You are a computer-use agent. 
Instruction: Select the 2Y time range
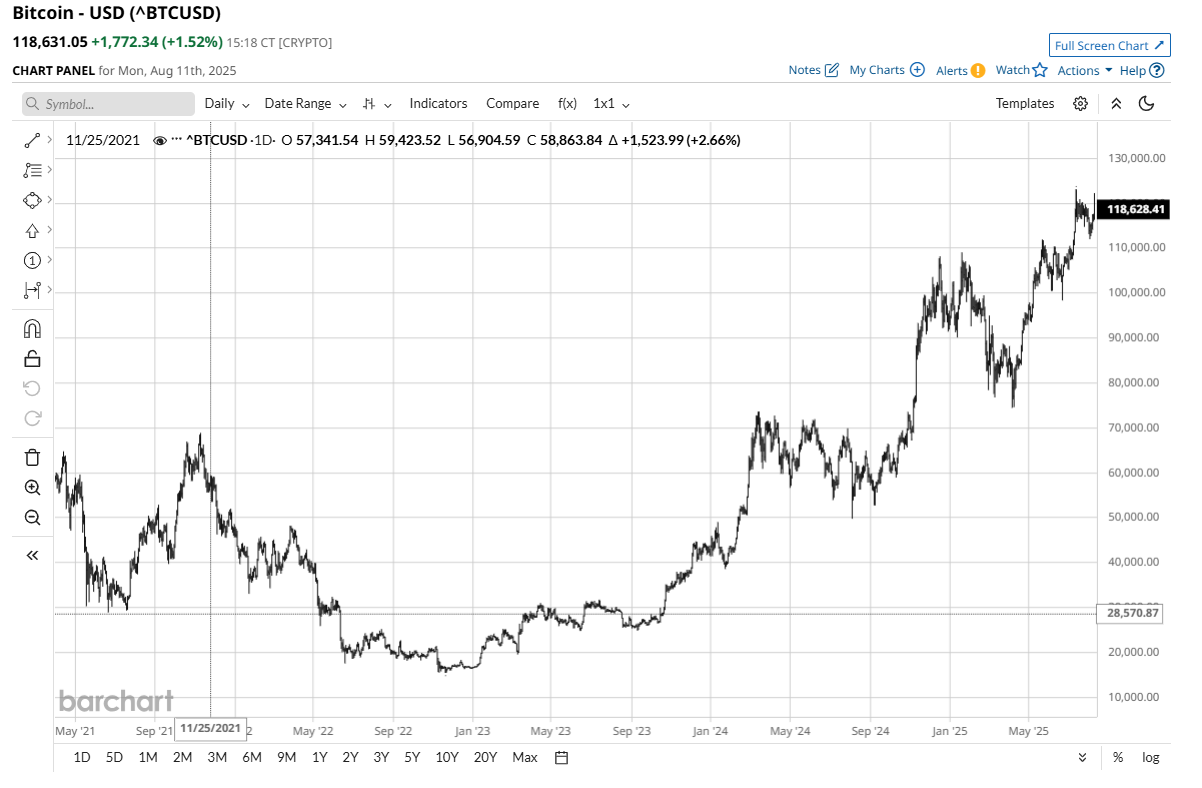tap(351, 757)
